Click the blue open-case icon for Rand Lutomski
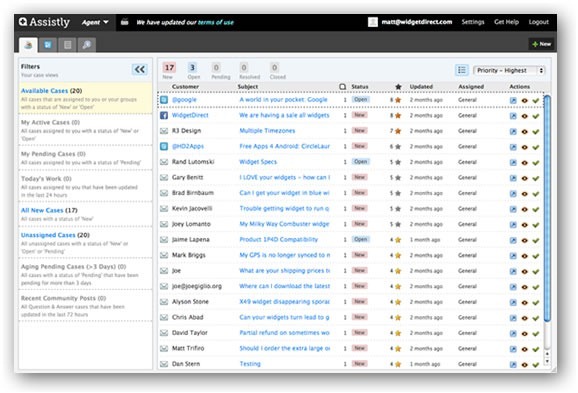This screenshot has width=578, height=393. (x=513, y=163)
